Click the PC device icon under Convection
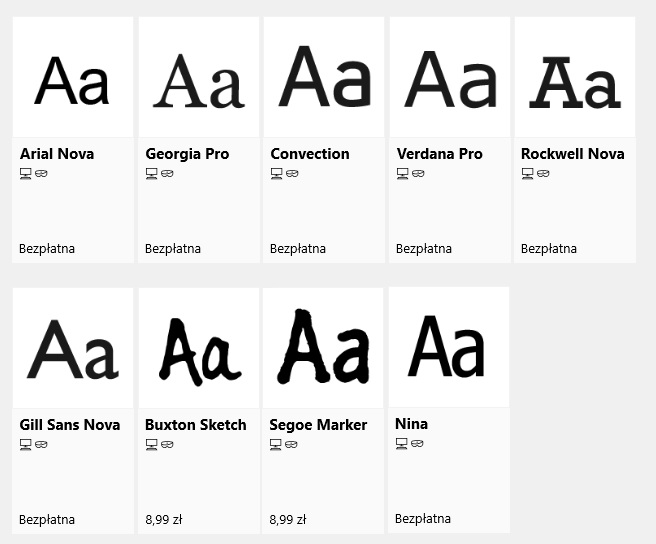The image size is (656, 544). (276, 173)
